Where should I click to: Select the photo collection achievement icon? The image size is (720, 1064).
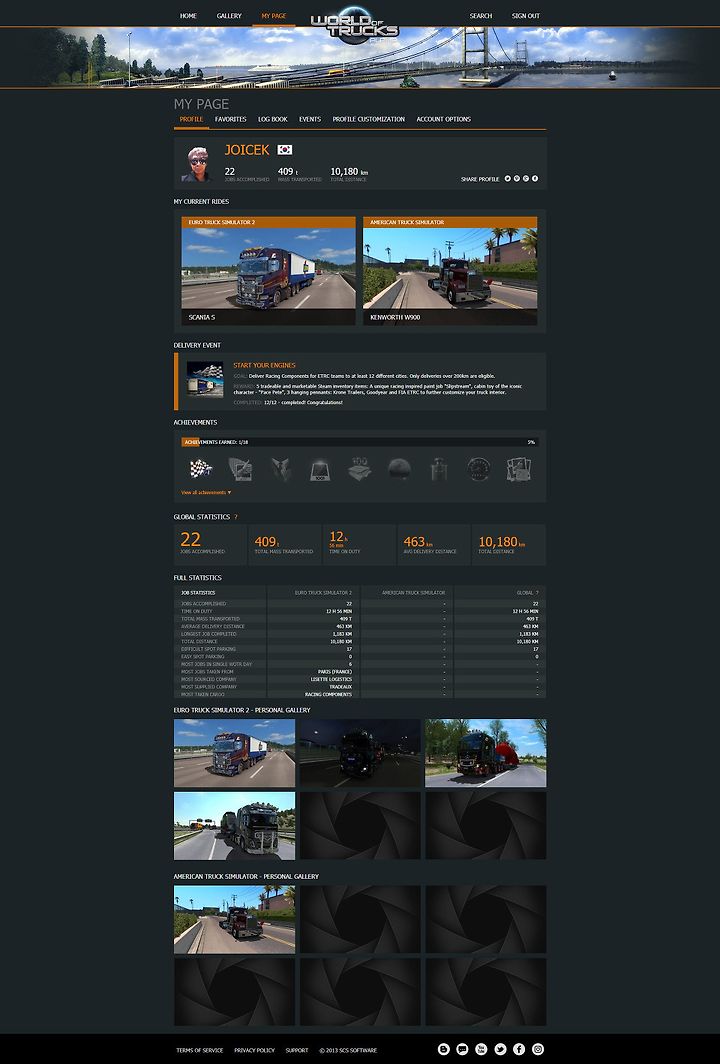(x=518, y=468)
